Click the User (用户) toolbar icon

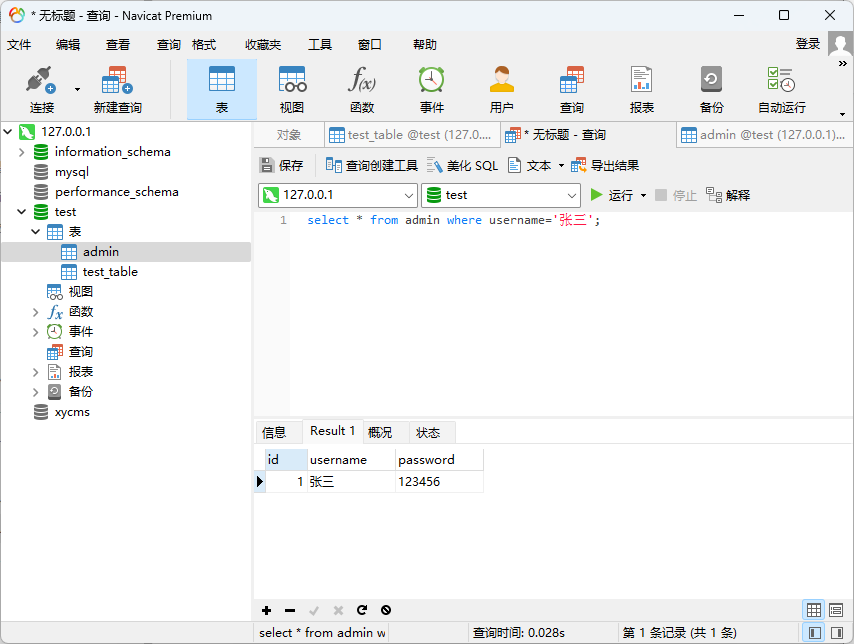tap(502, 89)
